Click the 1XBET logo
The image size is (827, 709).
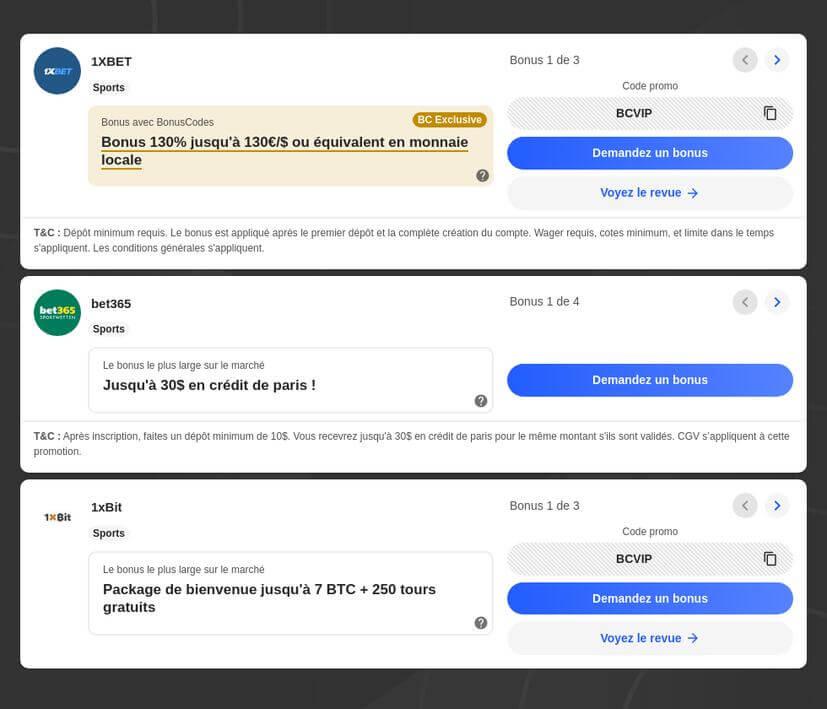[57, 71]
